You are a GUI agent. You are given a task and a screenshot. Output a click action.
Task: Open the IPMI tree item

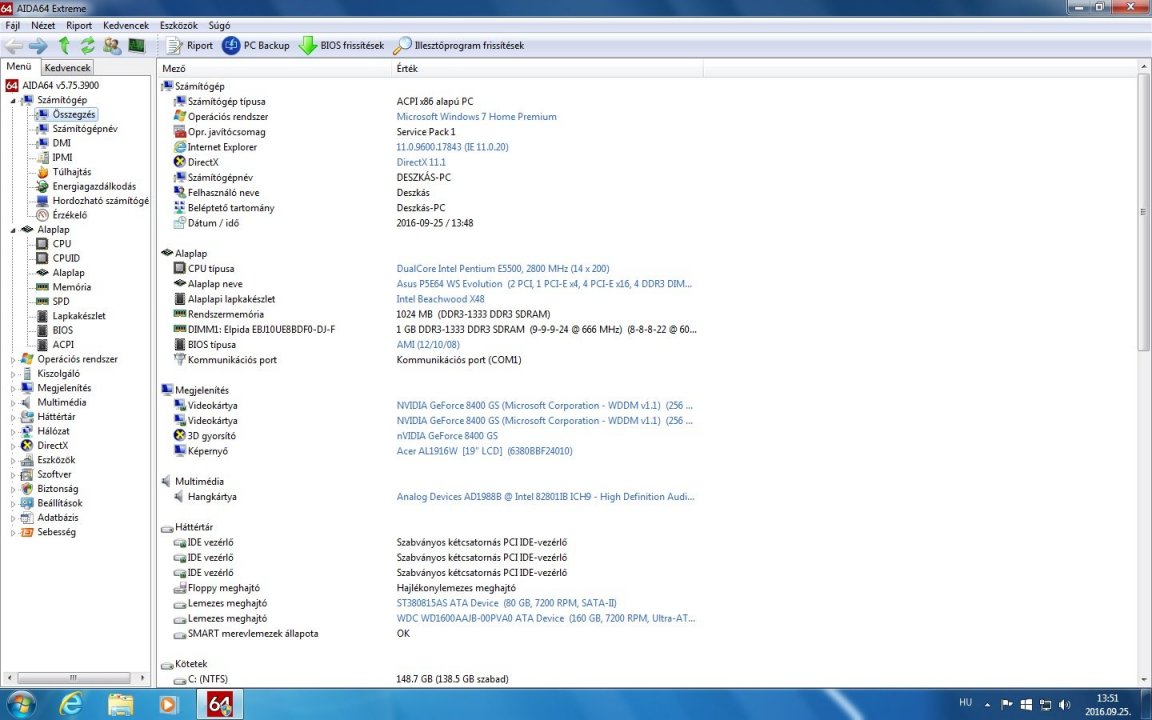pyautogui.click(x=62, y=157)
